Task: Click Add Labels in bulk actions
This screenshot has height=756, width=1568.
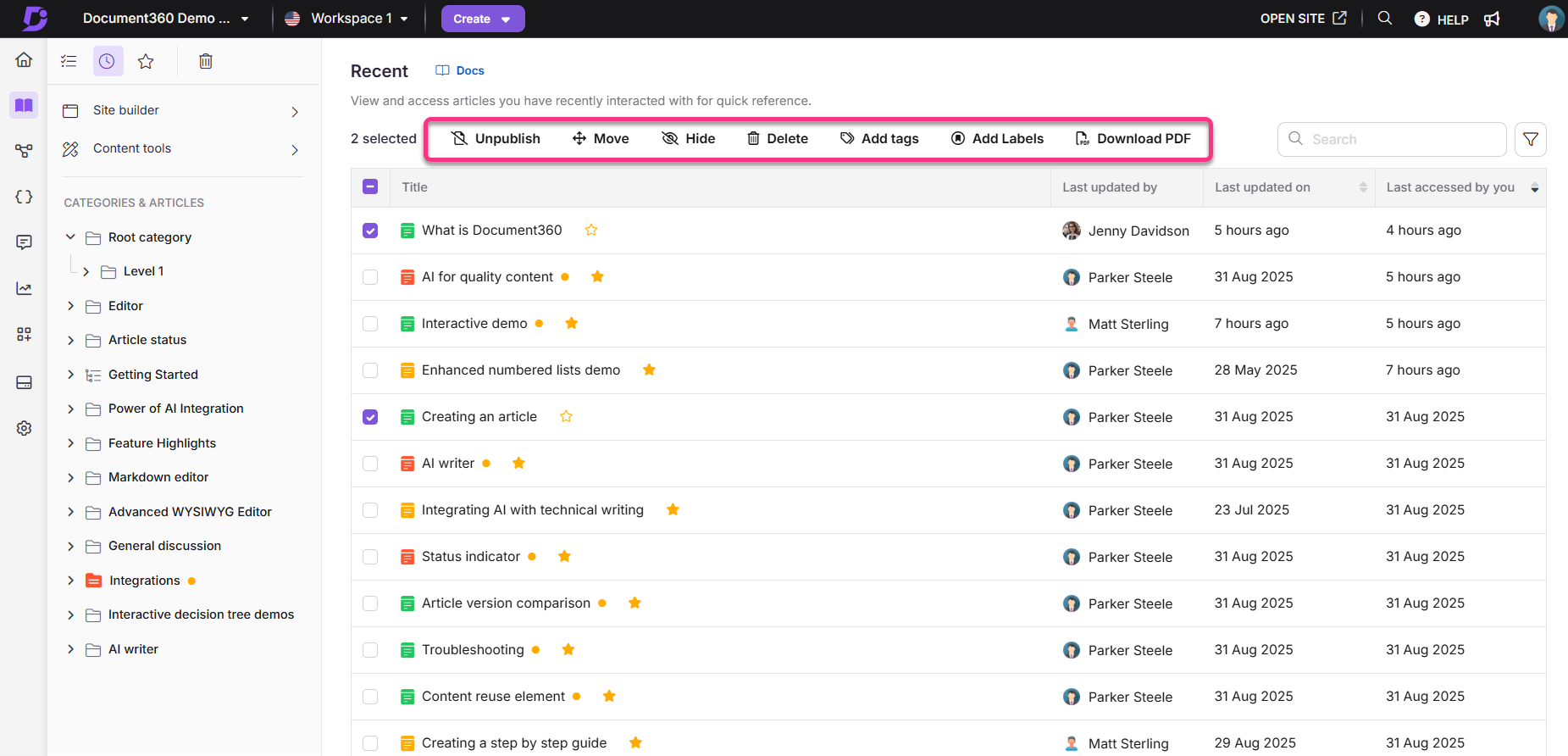Action: (x=997, y=138)
